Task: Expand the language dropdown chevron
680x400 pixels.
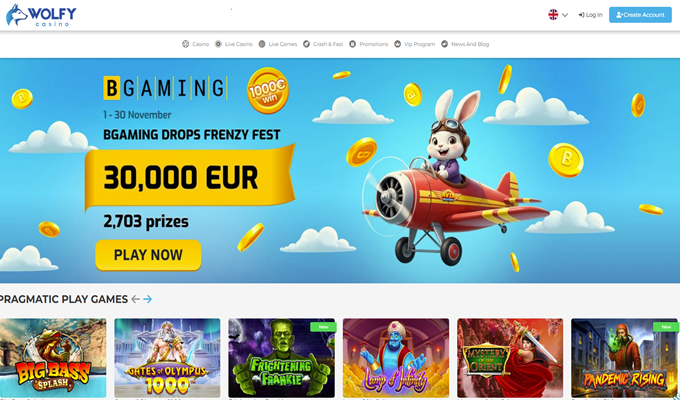Action: (x=565, y=15)
